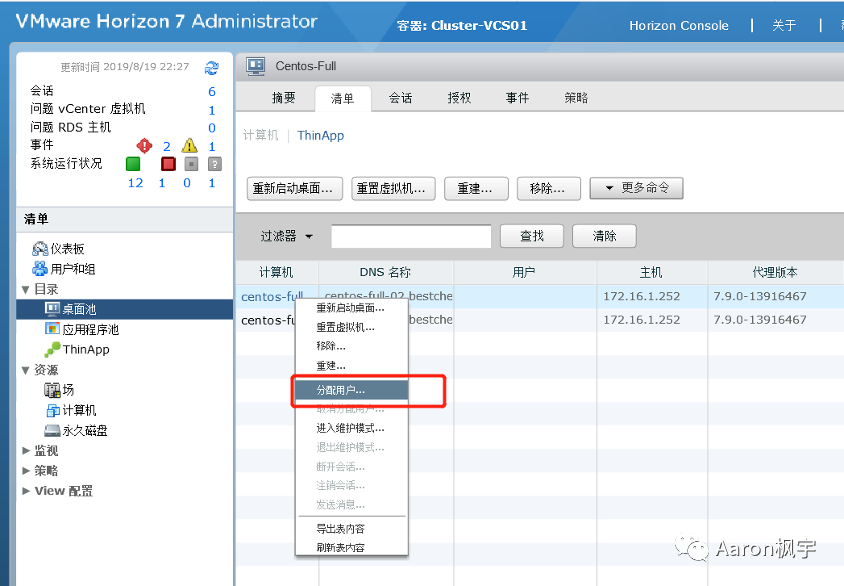Choose 重建... in context menu
The height and width of the screenshot is (586, 844).
click(352, 366)
